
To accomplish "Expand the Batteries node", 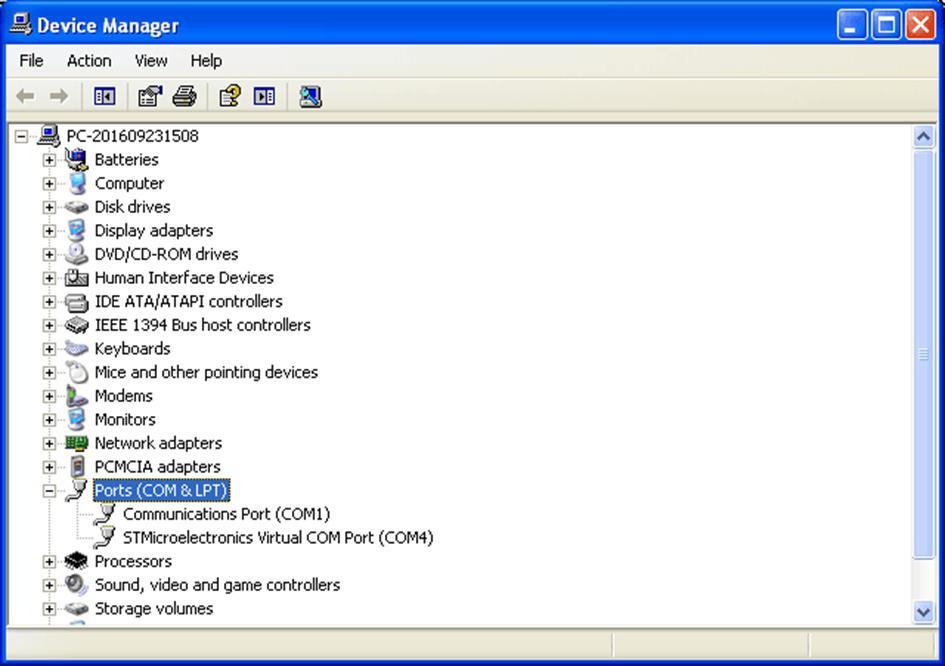I will [x=49, y=160].
